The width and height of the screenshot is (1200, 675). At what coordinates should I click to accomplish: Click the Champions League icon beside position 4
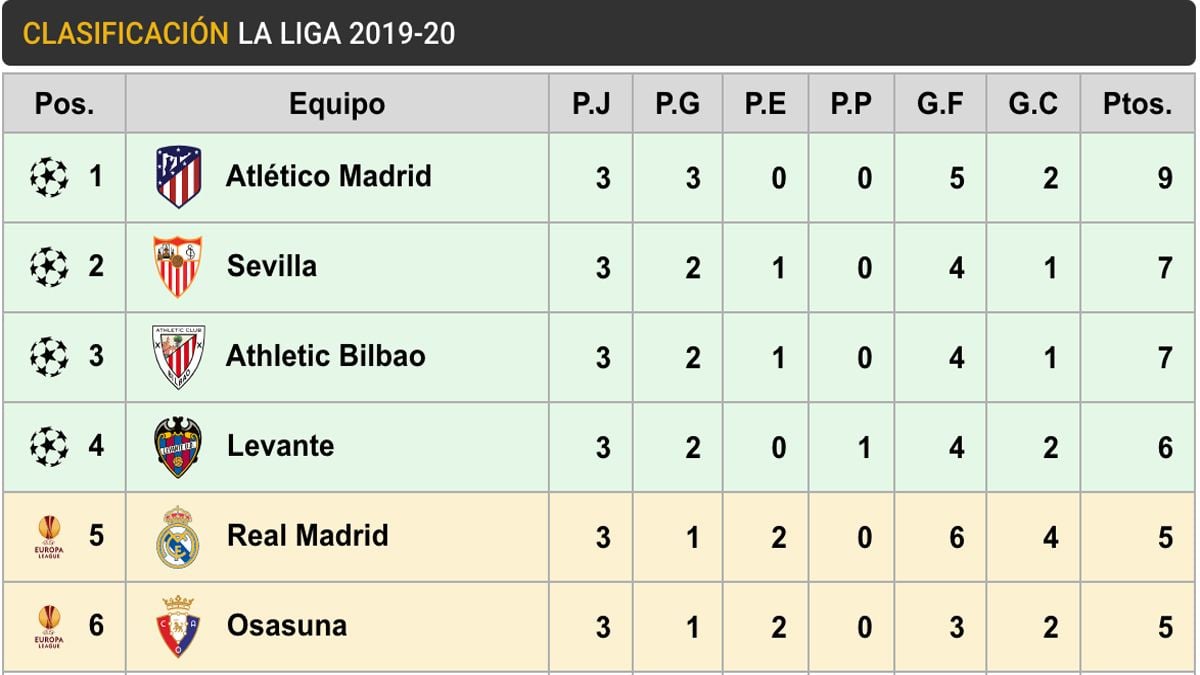tap(49, 447)
